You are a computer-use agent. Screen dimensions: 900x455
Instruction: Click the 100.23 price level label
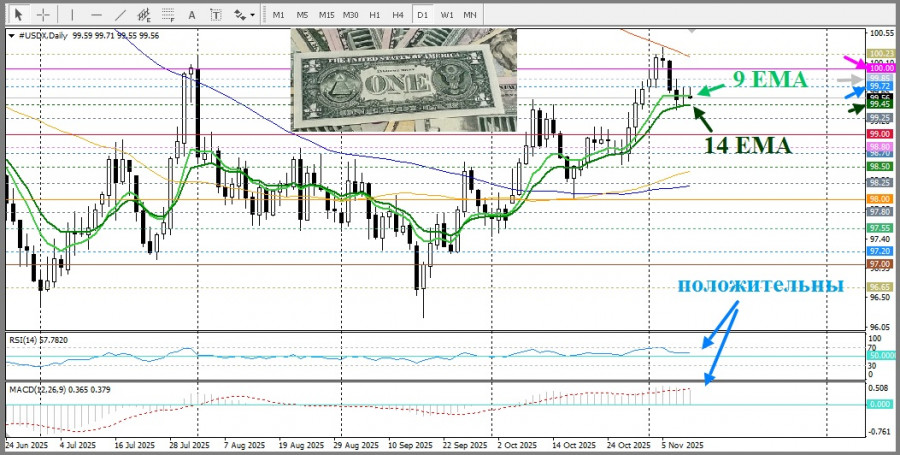880,53
